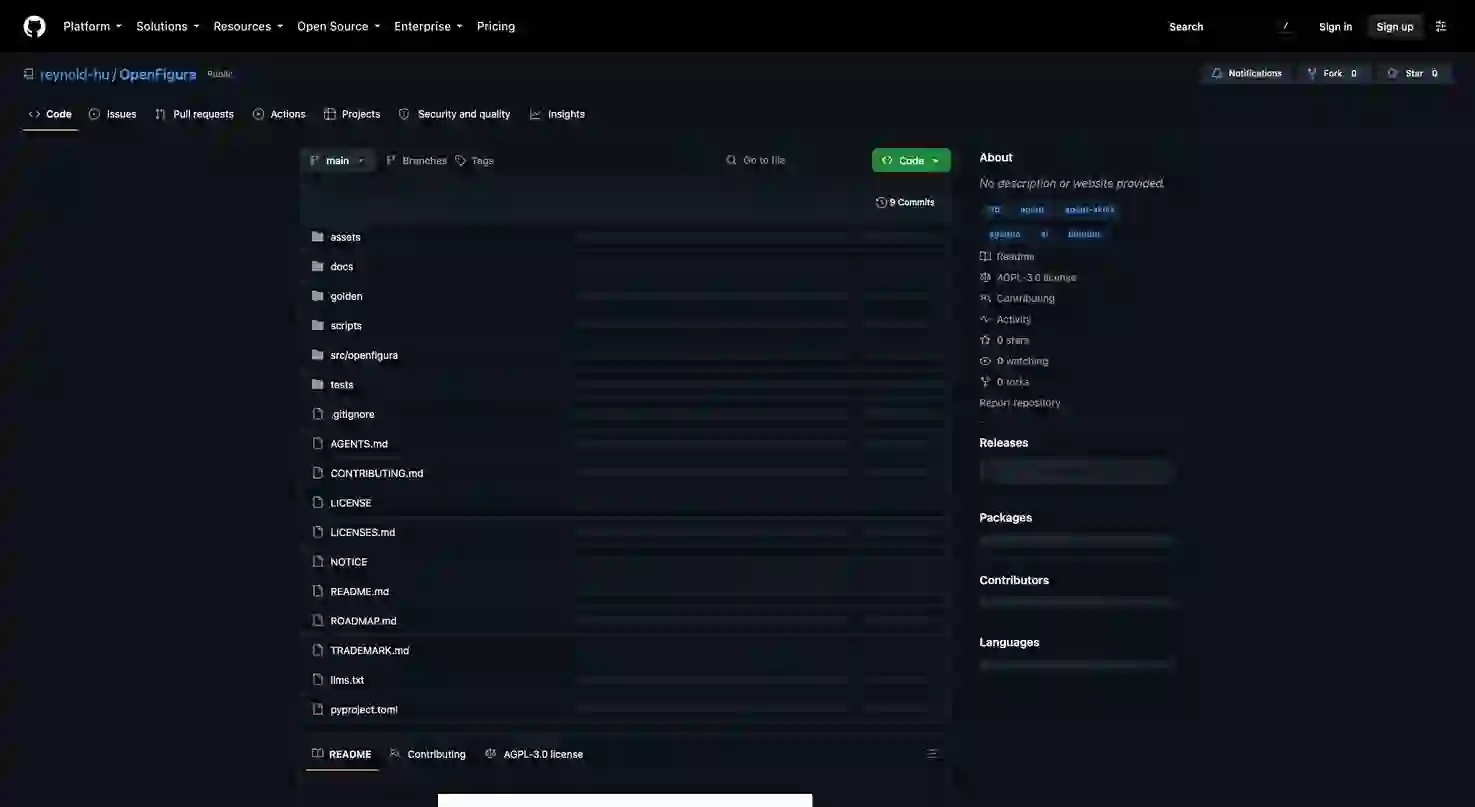The image size is (1475, 807).
Task: Click the watching eye icon
Action: pos(985,361)
